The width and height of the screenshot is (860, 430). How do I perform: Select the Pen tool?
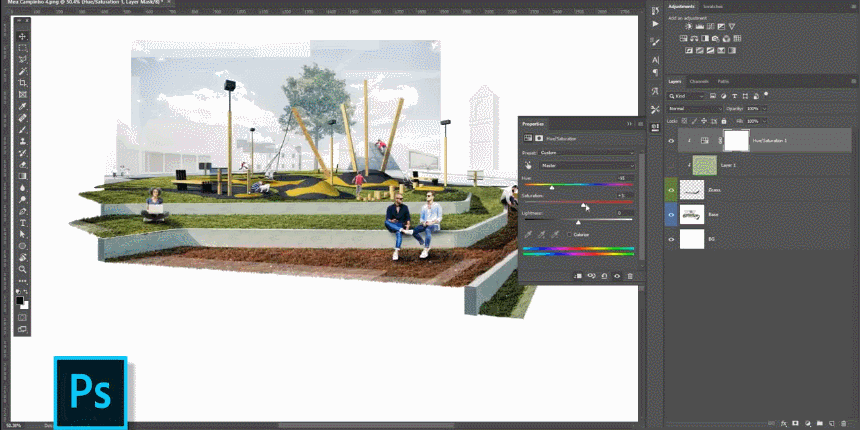(22, 211)
